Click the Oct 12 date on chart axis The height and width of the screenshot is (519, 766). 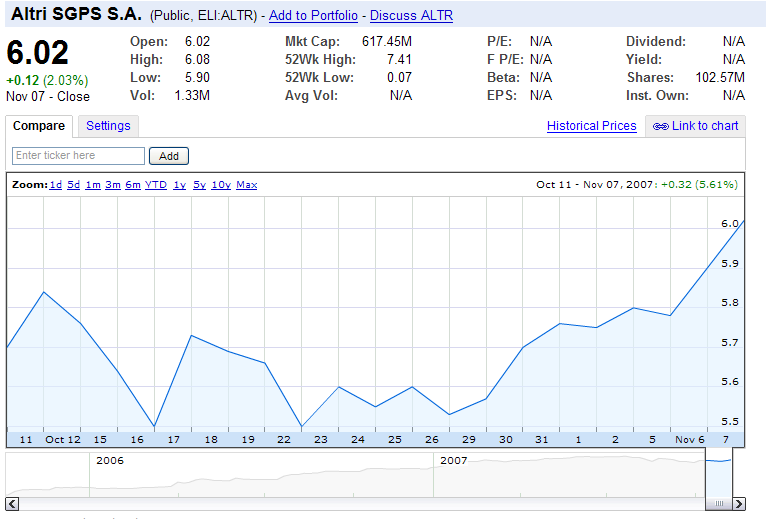tap(63, 439)
